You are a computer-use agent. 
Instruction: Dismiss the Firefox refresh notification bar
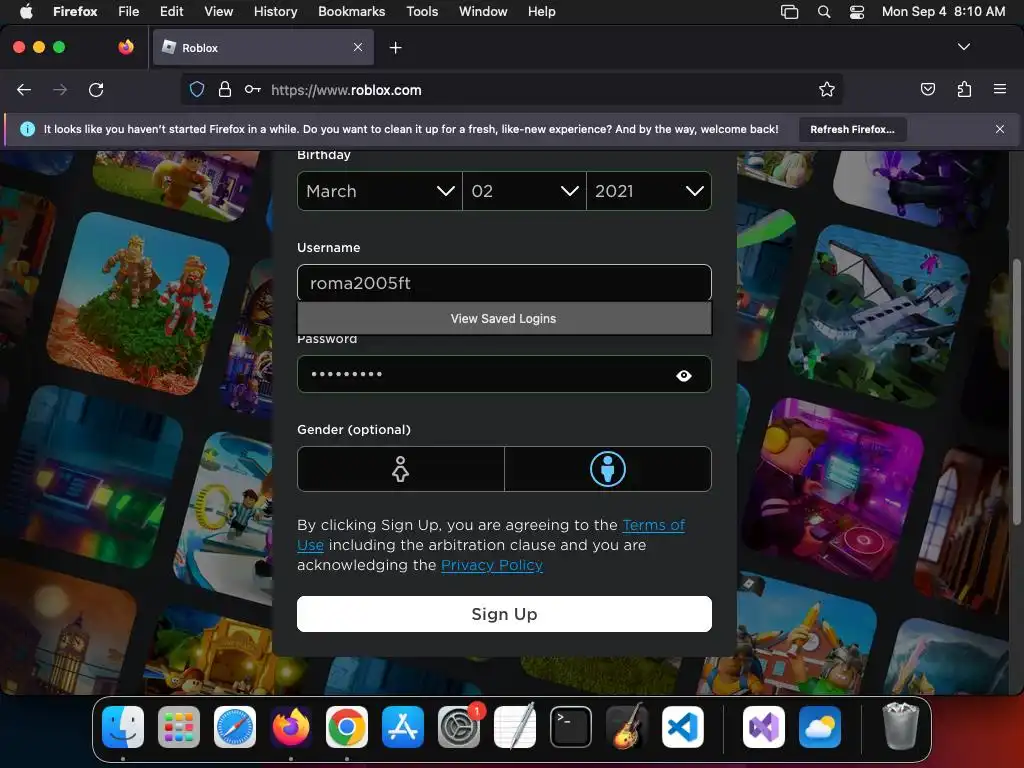[x=999, y=129]
